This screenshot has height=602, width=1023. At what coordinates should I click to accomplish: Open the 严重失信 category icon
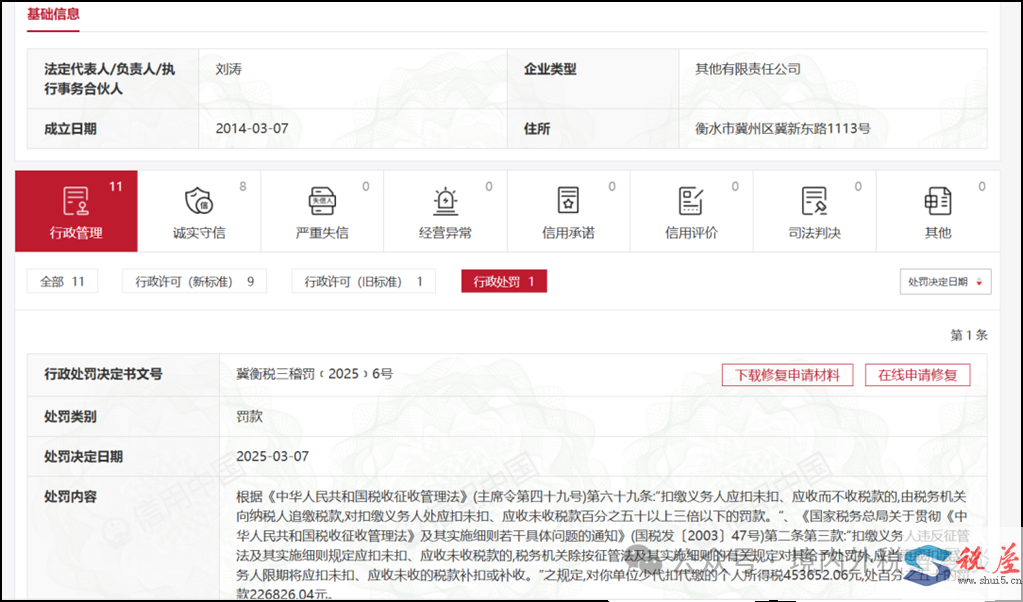click(322, 201)
